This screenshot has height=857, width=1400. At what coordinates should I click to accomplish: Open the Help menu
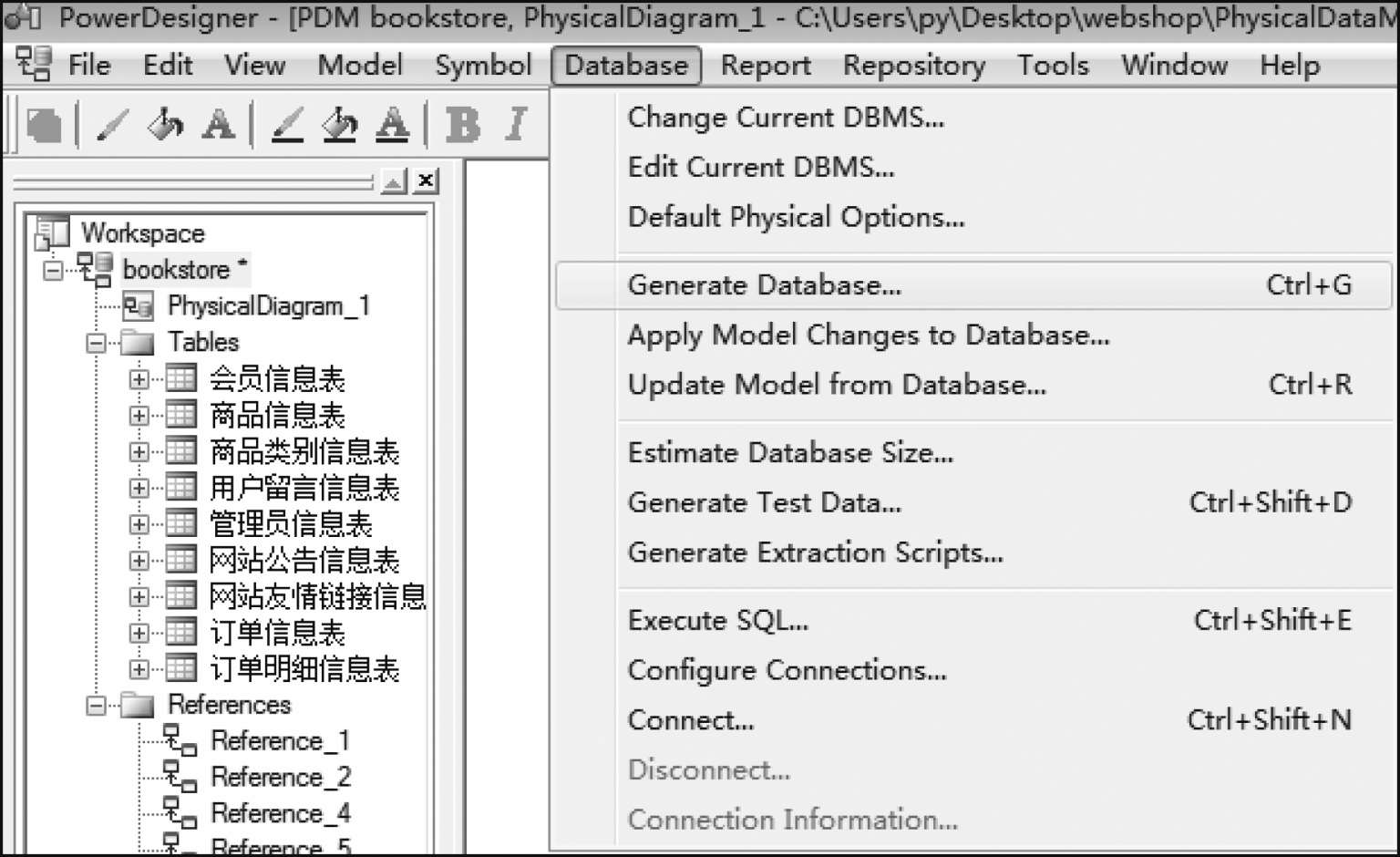(x=1290, y=66)
